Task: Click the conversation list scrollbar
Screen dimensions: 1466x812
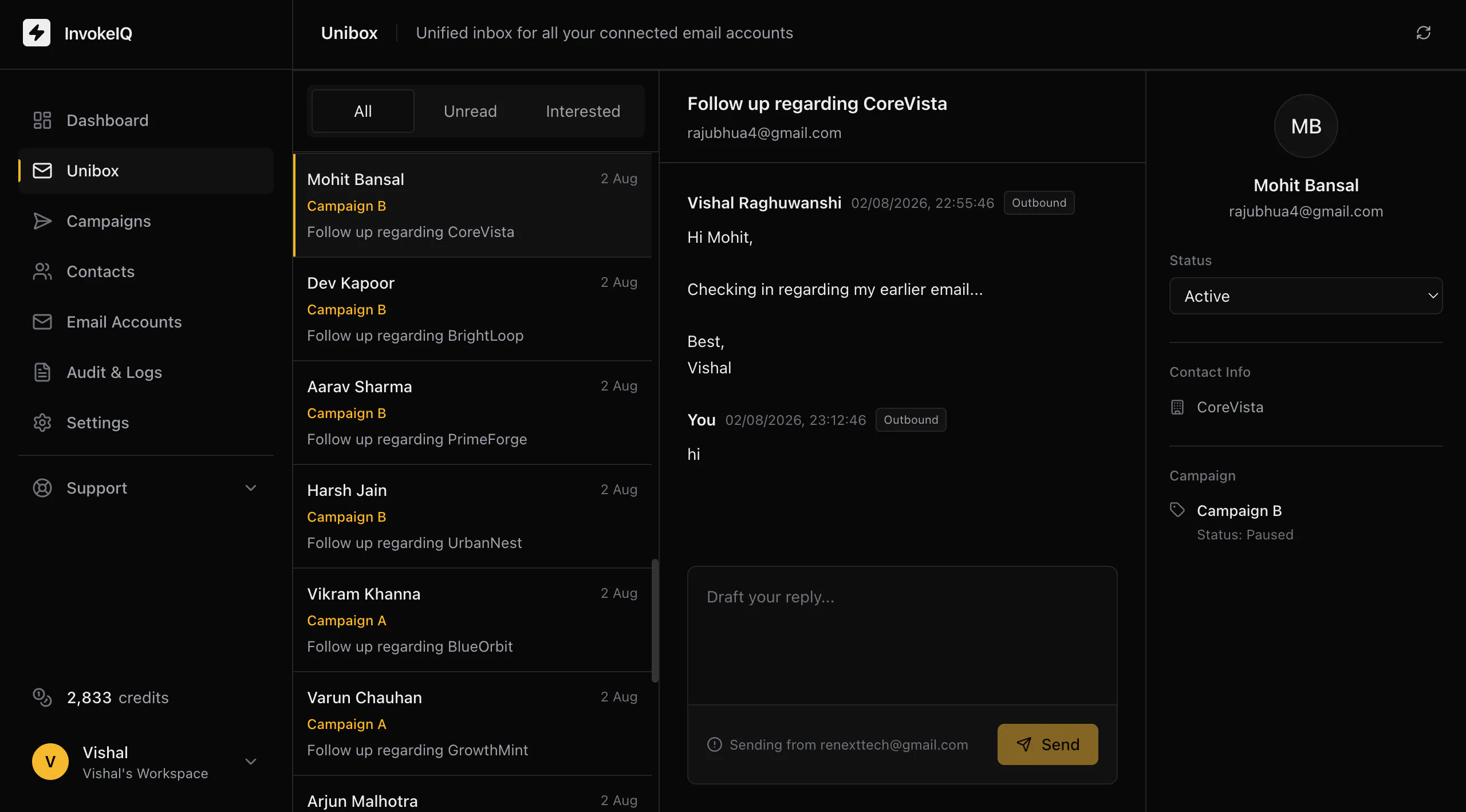Action: (655, 620)
